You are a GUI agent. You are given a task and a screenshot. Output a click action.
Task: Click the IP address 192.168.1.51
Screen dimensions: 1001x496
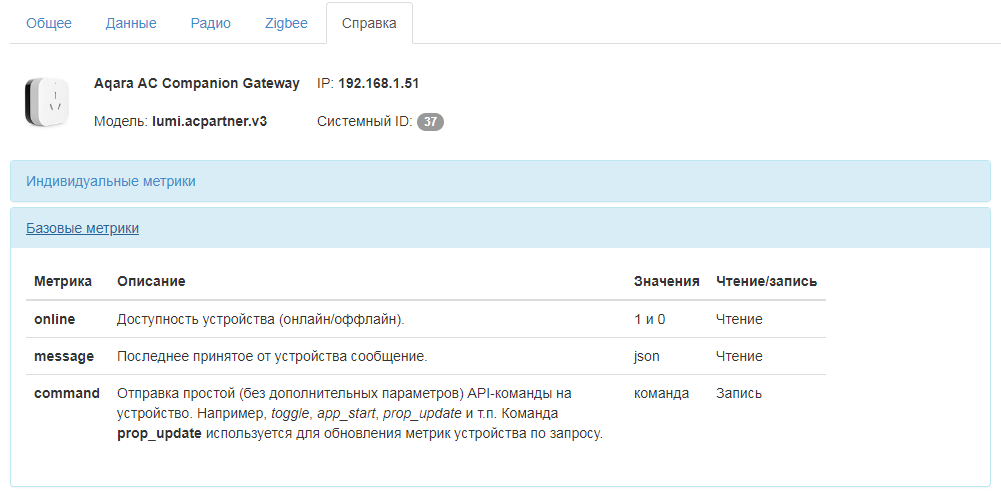pyautogui.click(x=378, y=83)
